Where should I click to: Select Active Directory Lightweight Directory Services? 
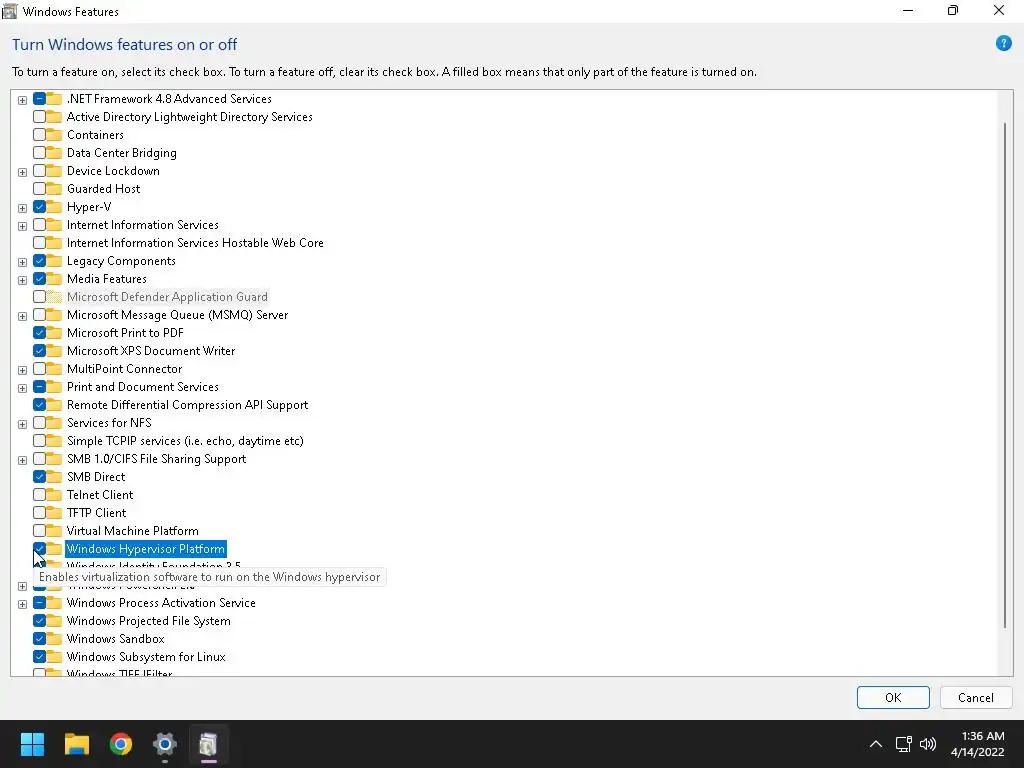click(x=189, y=117)
